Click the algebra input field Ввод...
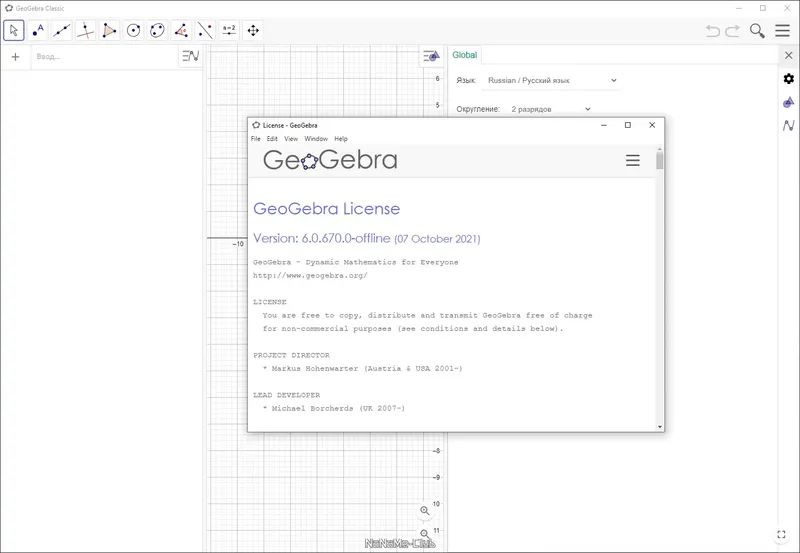 coord(104,57)
